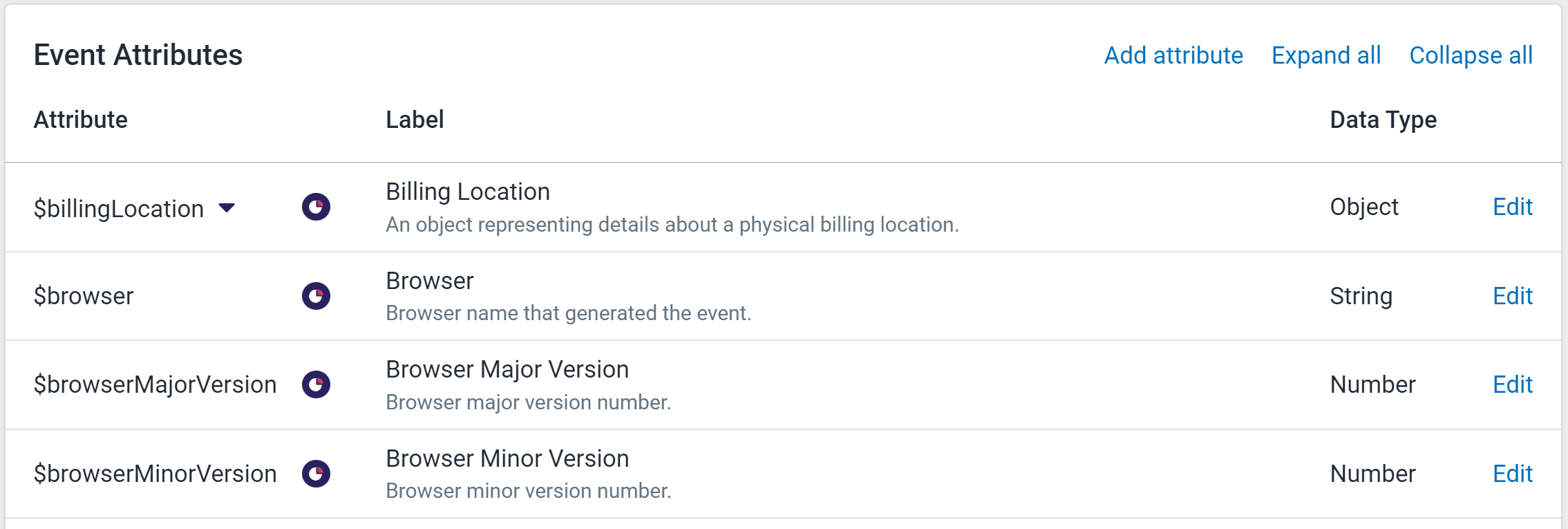Select the $browserMajorVersion attribute name
This screenshot has width=1568, height=529.
coord(155,384)
